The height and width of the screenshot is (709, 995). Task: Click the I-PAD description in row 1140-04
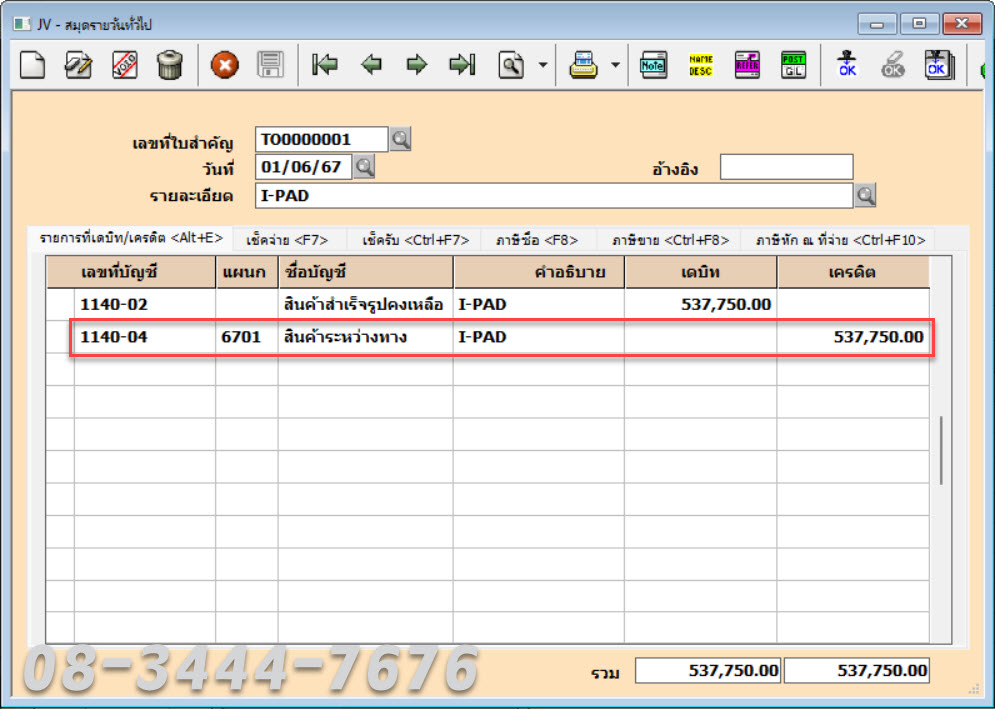coord(539,337)
